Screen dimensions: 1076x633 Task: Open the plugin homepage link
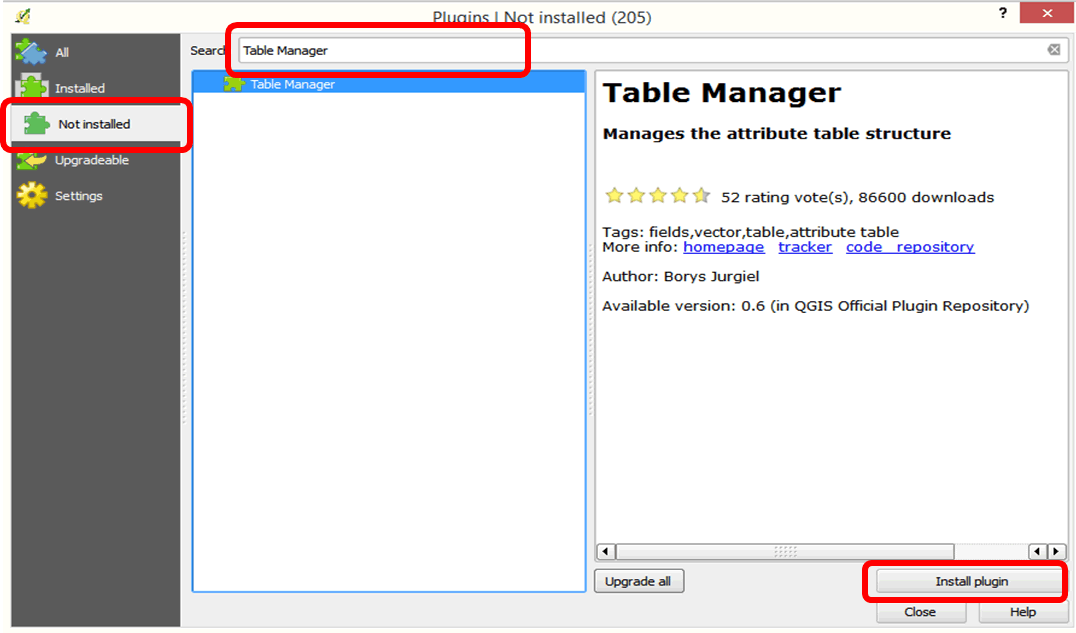pos(723,247)
